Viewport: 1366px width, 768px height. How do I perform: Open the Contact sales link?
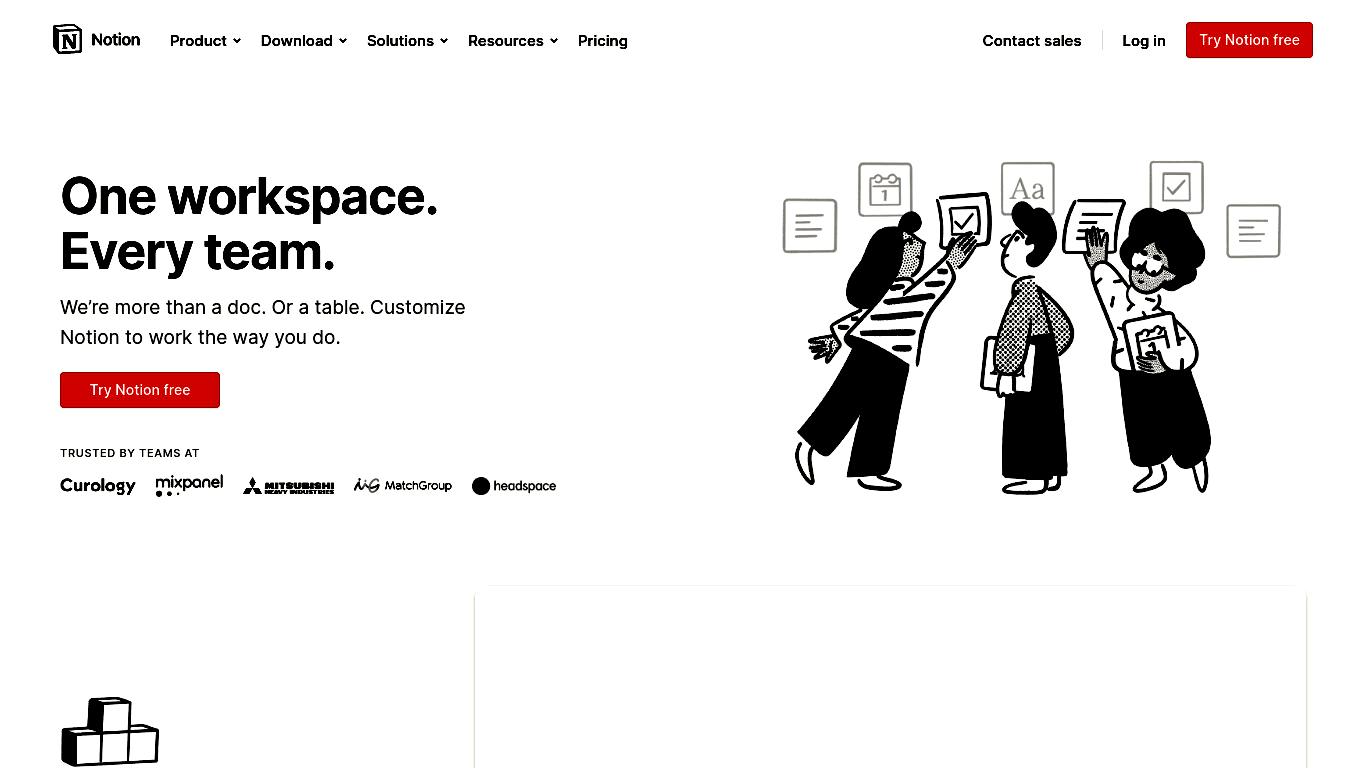pos(1032,41)
